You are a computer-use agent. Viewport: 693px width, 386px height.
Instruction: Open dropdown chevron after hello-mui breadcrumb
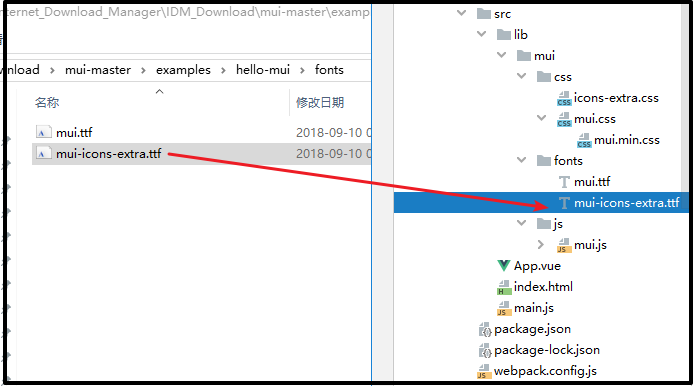(302, 71)
